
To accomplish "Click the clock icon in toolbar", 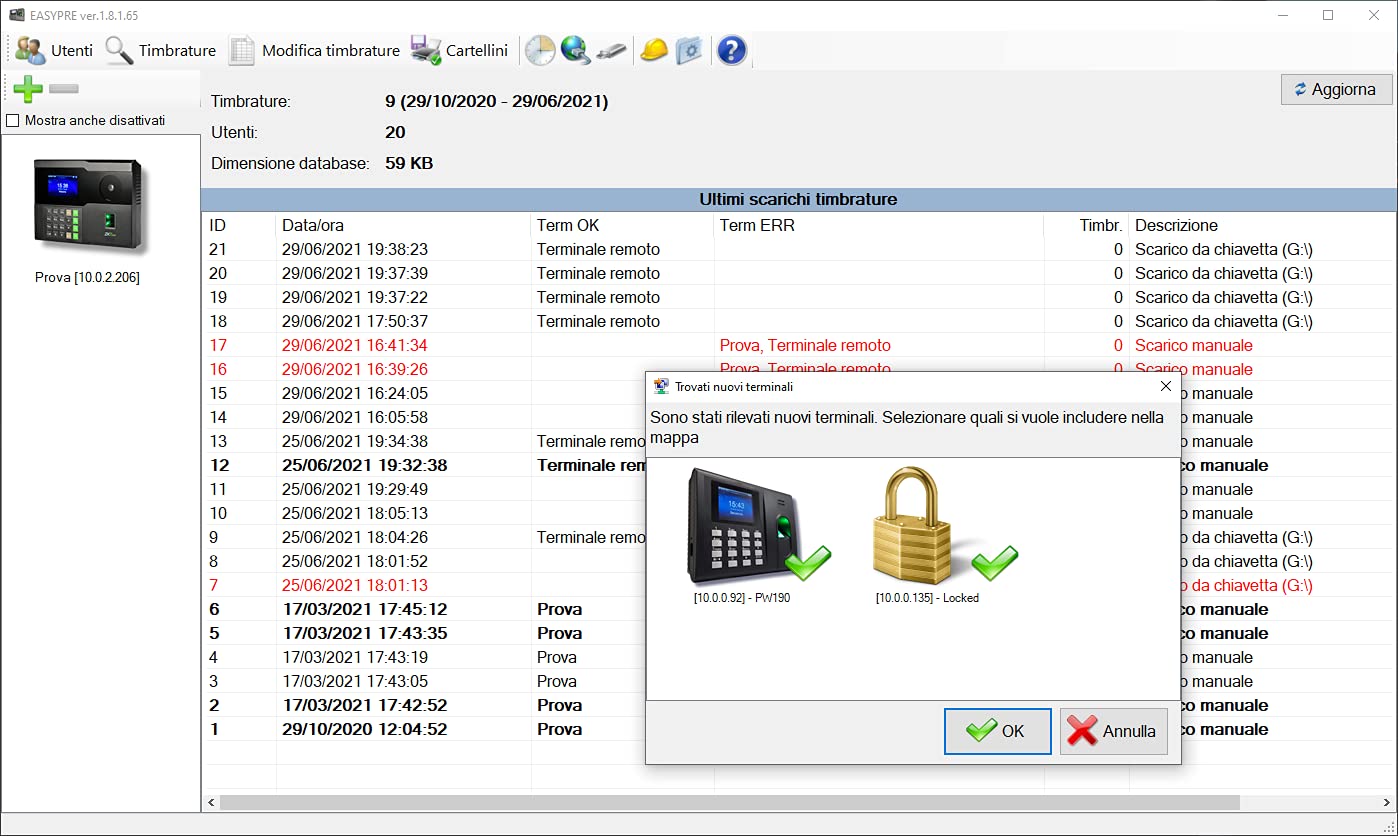I will tap(540, 50).
